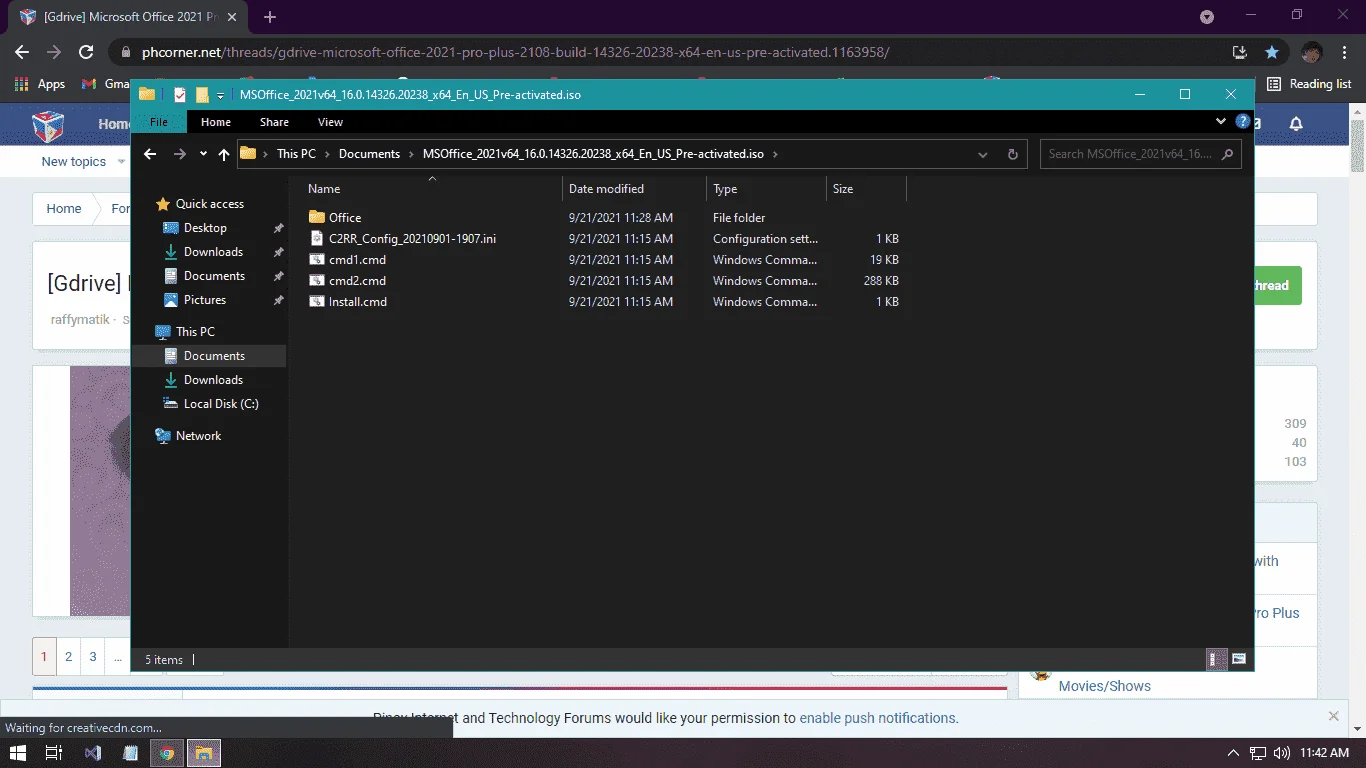Open Documents under Quick access
The height and width of the screenshot is (768, 1366).
(x=214, y=276)
